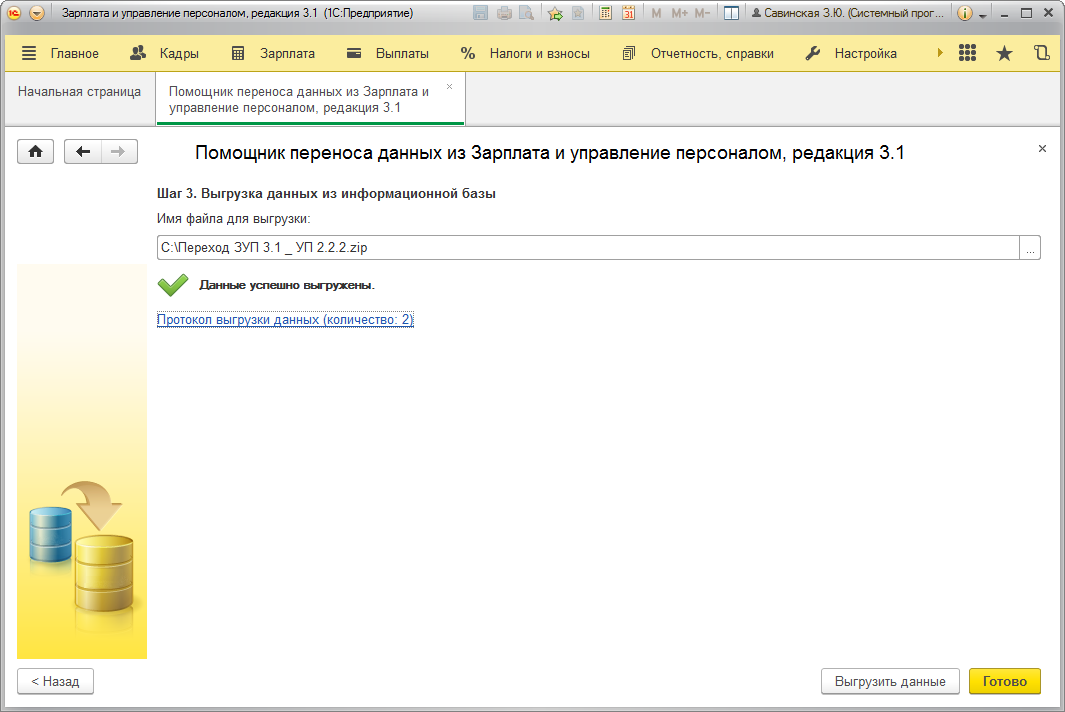Expand the dropdown arrow beside the info icon
The image size is (1065, 712).
tap(983, 15)
